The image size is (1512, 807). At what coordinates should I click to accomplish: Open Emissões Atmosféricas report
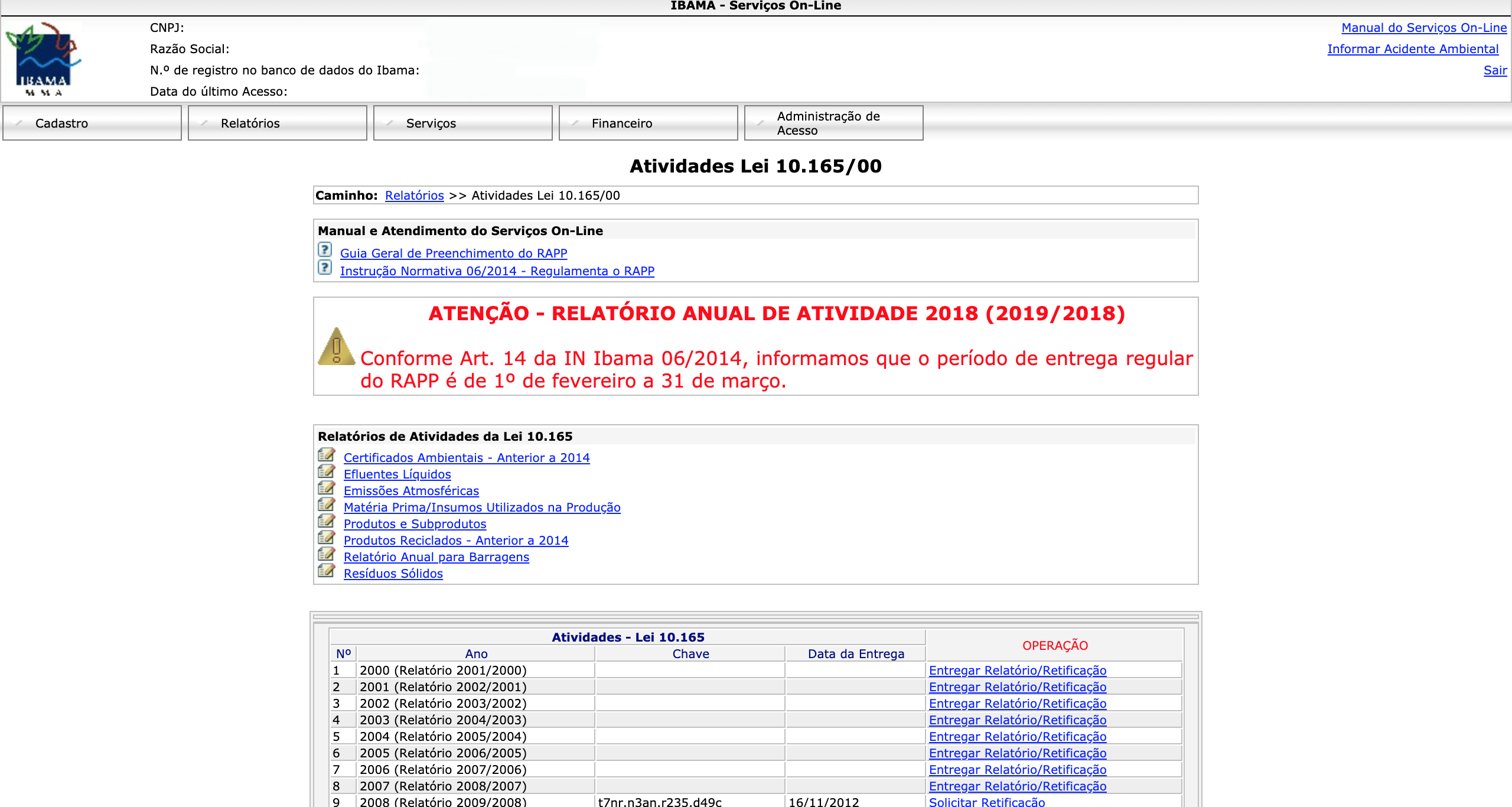pos(411,491)
